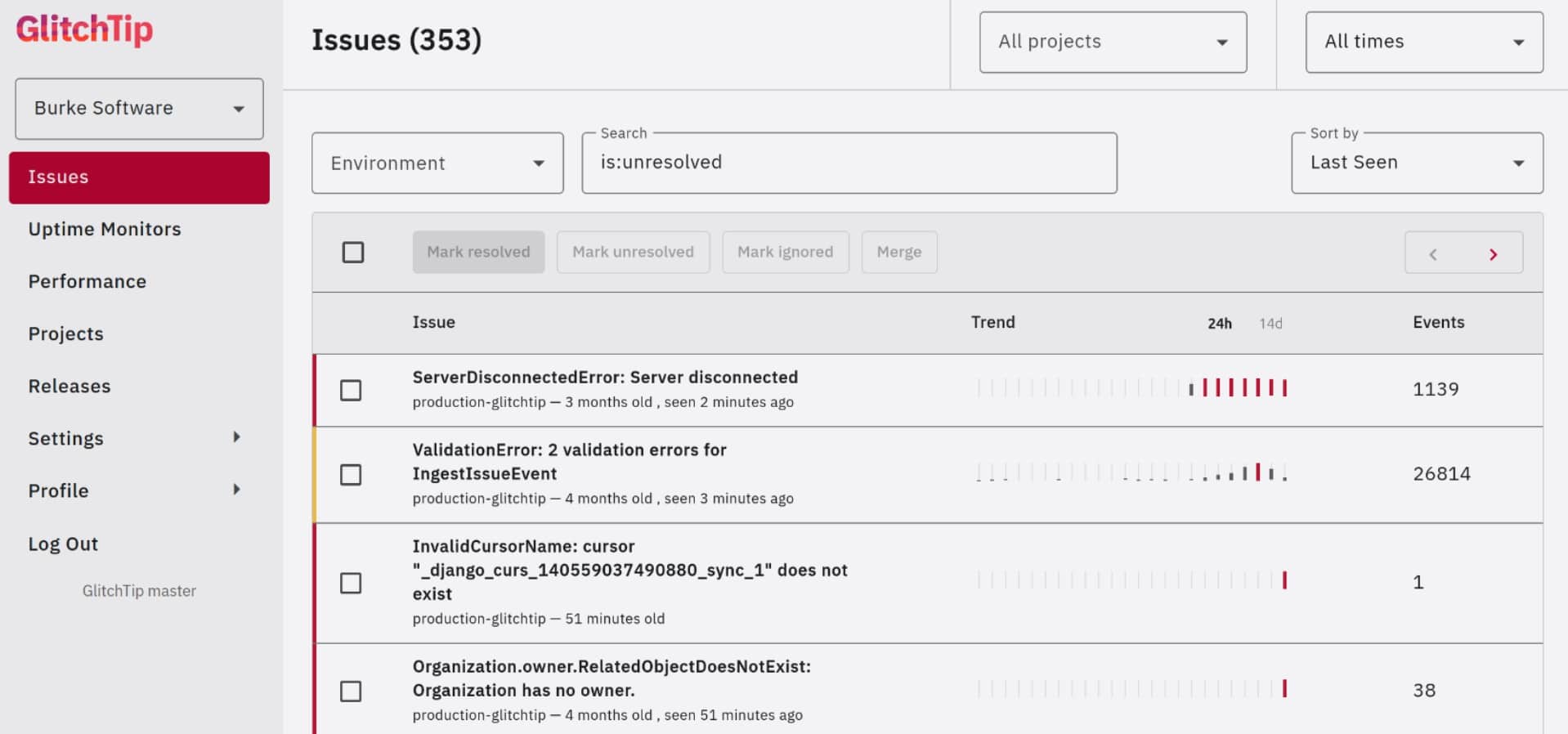1568x734 pixels.
Task: Select the InvalidCursorName issue checkbox
Action: (351, 583)
